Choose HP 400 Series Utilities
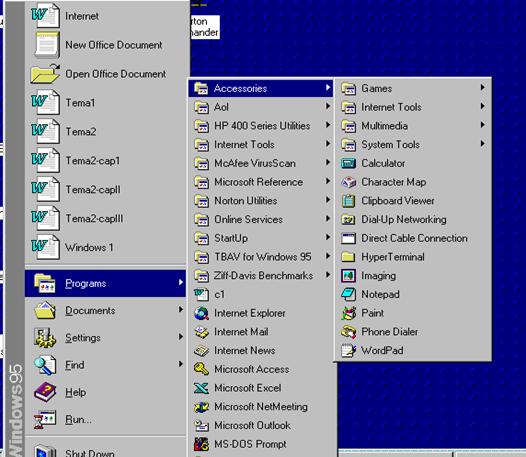Image resolution: width=526 pixels, height=457 pixels. click(261, 126)
